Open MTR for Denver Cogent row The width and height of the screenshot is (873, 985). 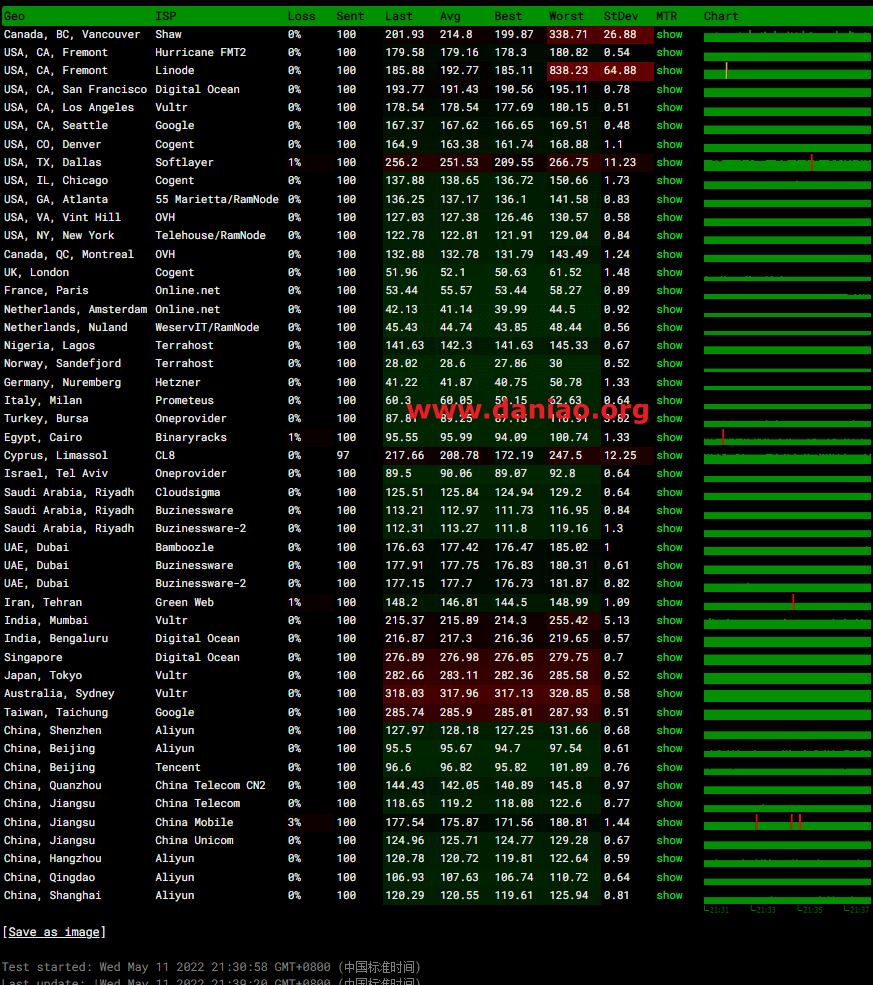pos(670,144)
